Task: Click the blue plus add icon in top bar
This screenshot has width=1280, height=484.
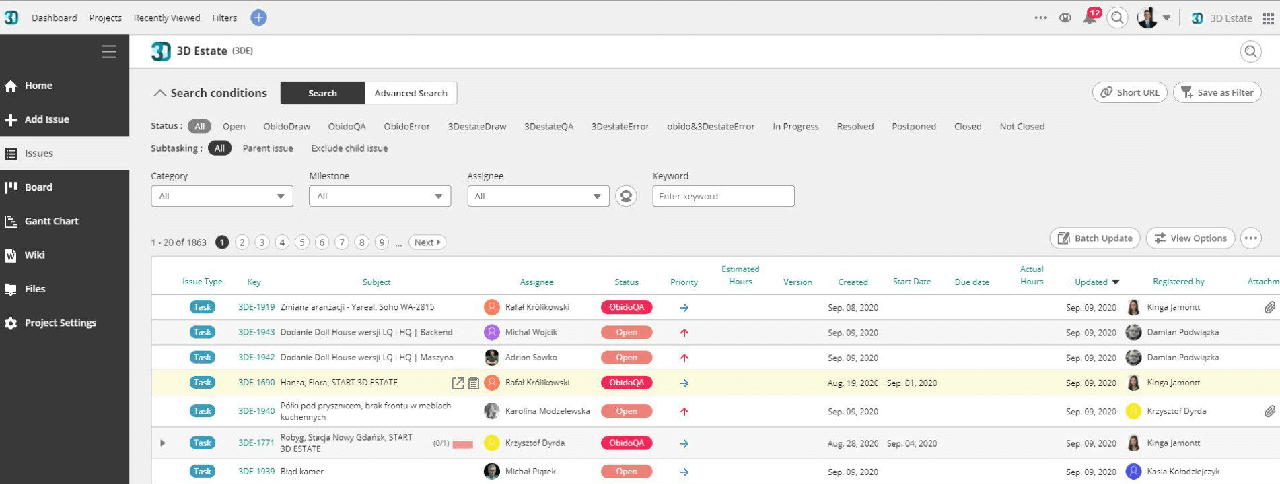Action: 258,17
